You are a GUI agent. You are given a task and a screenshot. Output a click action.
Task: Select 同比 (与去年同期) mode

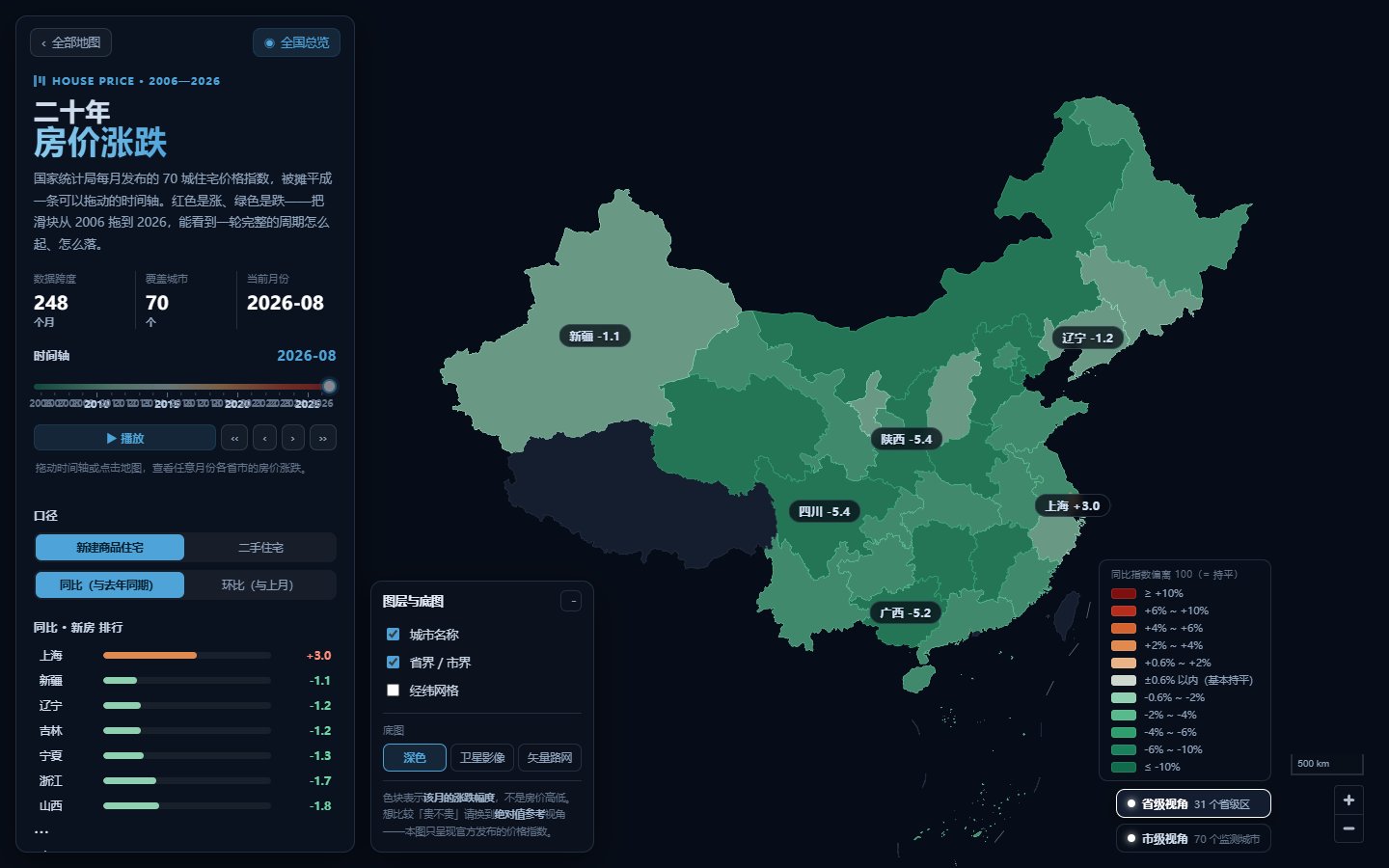click(110, 584)
